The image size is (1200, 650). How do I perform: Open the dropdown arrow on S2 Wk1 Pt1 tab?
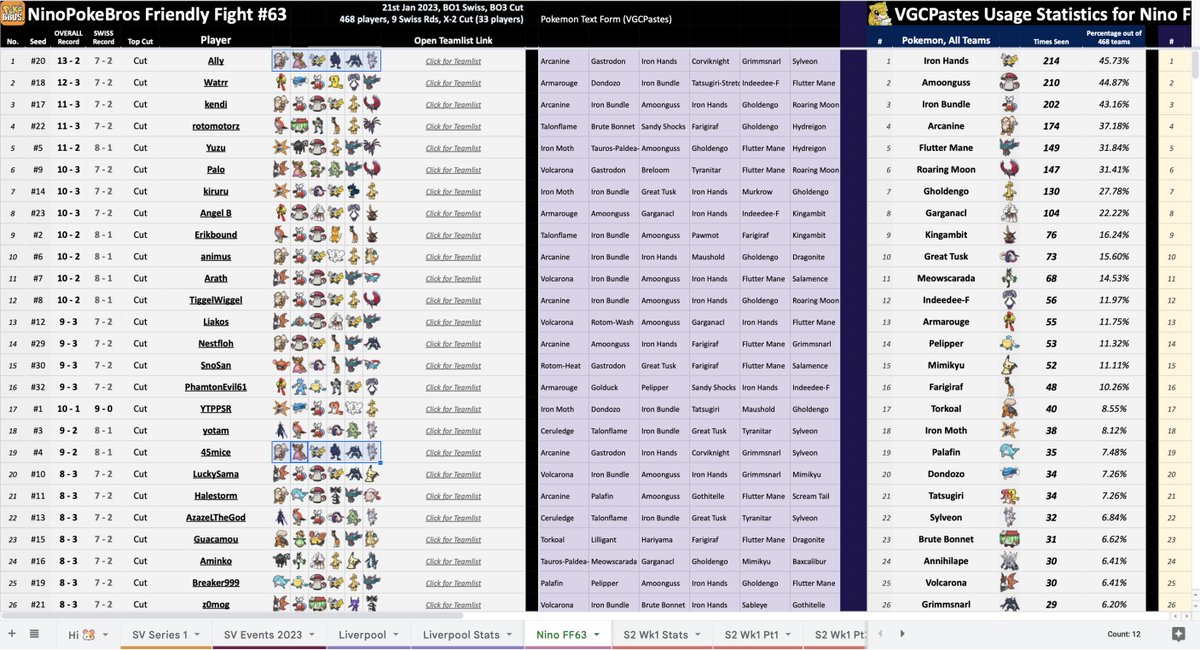pos(787,635)
